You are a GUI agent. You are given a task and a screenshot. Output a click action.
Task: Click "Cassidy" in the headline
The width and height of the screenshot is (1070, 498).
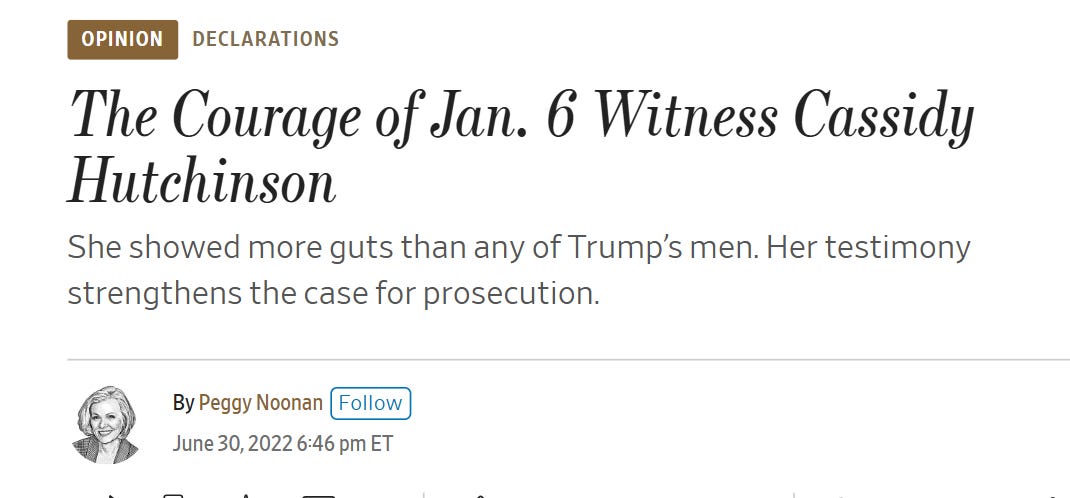[883, 117]
